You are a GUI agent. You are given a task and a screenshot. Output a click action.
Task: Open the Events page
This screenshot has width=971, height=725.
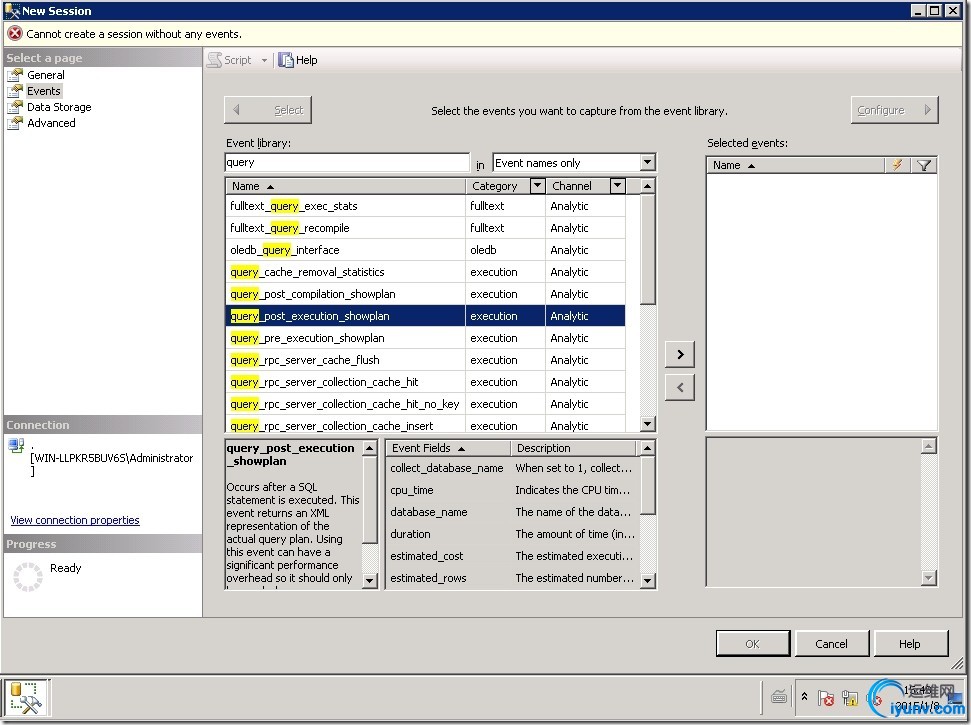[x=43, y=91]
